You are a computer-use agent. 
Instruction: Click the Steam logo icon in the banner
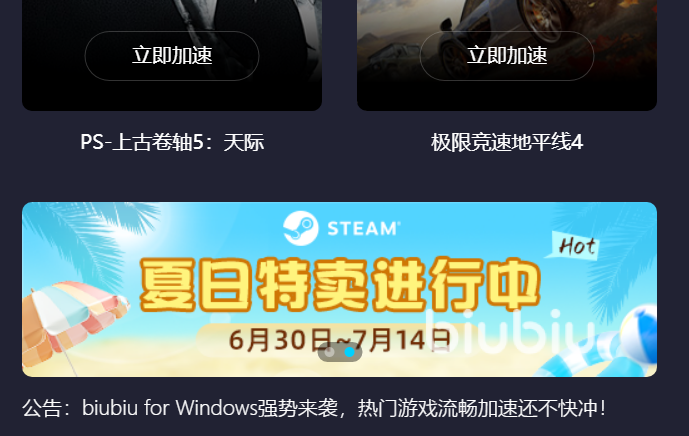tap(301, 228)
